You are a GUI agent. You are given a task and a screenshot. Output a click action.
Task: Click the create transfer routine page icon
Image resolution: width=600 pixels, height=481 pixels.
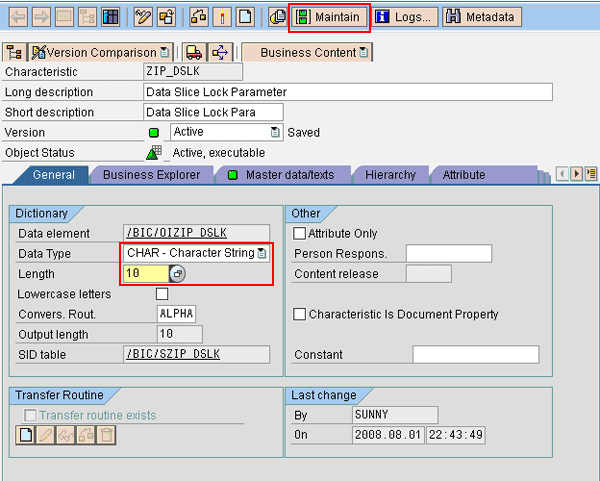pos(26,435)
